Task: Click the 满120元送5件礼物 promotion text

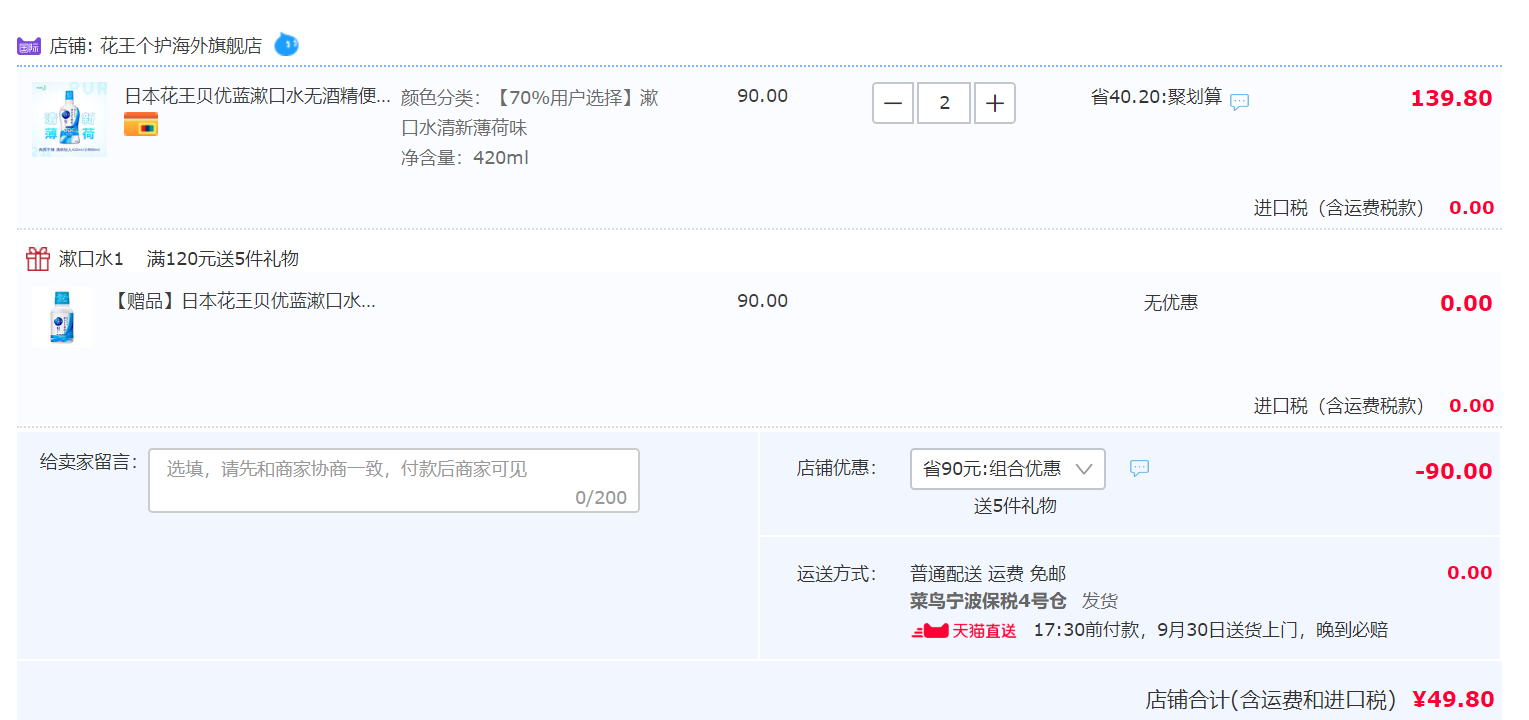Action: click(223, 259)
